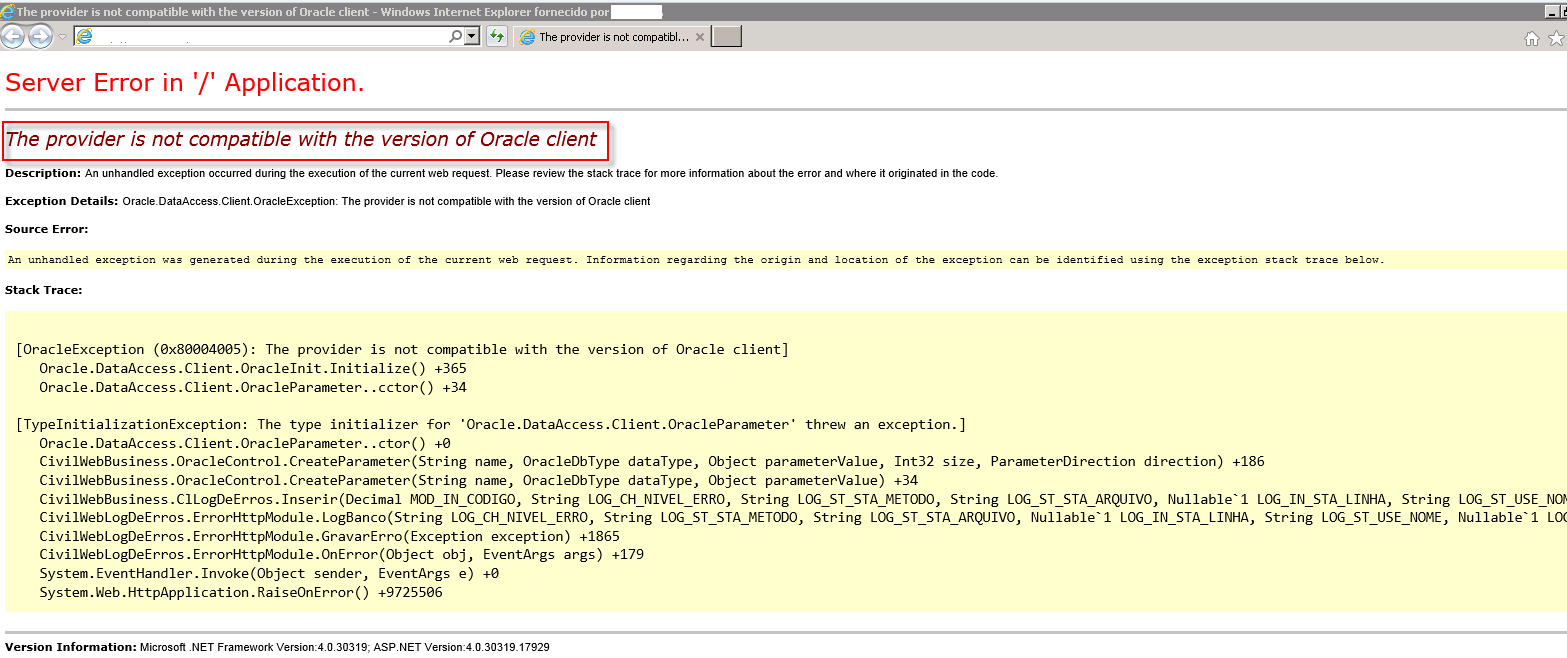Open Favorites via the star icon
This screenshot has width=1567, height=658.
[x=1556, y=38]
